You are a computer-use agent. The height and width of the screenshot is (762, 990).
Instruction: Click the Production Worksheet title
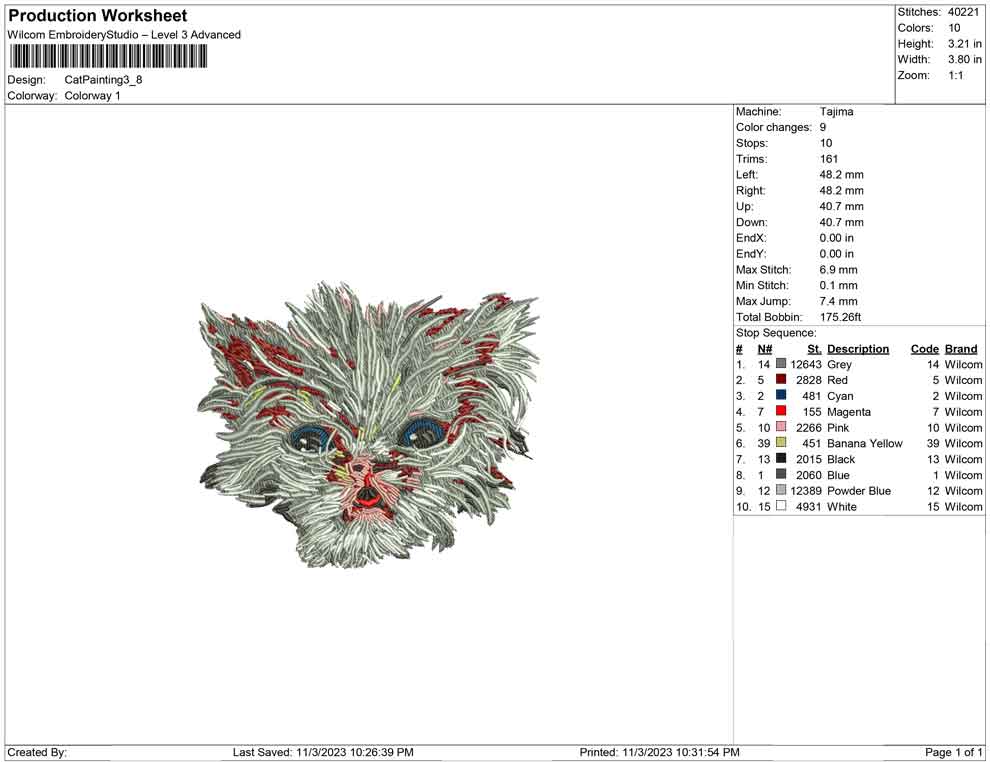click(97, 16)
